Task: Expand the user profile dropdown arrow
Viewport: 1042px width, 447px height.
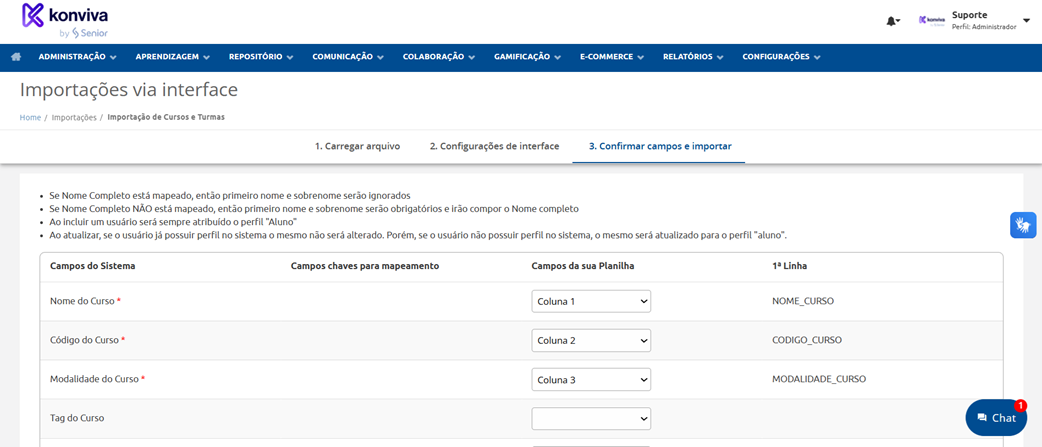Action: click(1026, 21)
